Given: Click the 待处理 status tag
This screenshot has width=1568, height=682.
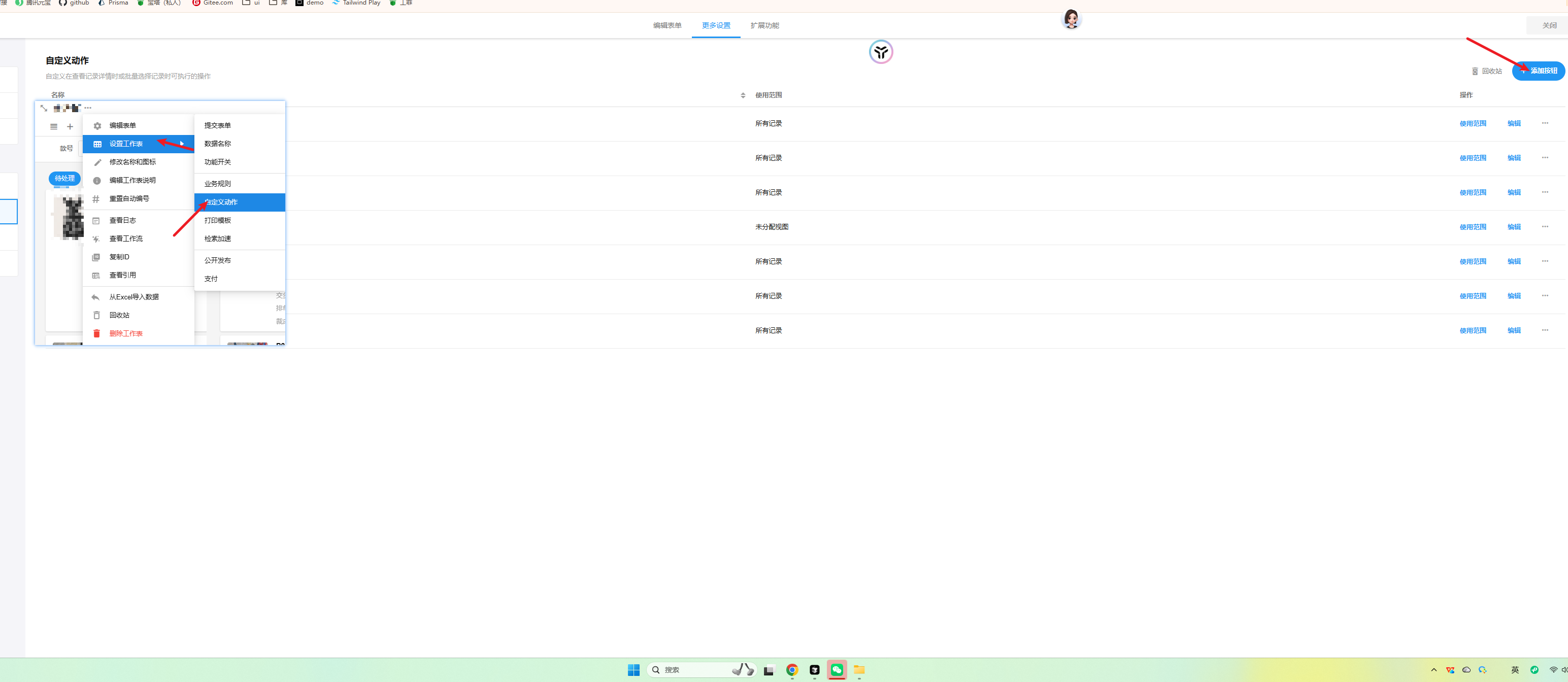Looking at the screenshot, I should click(x=64, y=178).
